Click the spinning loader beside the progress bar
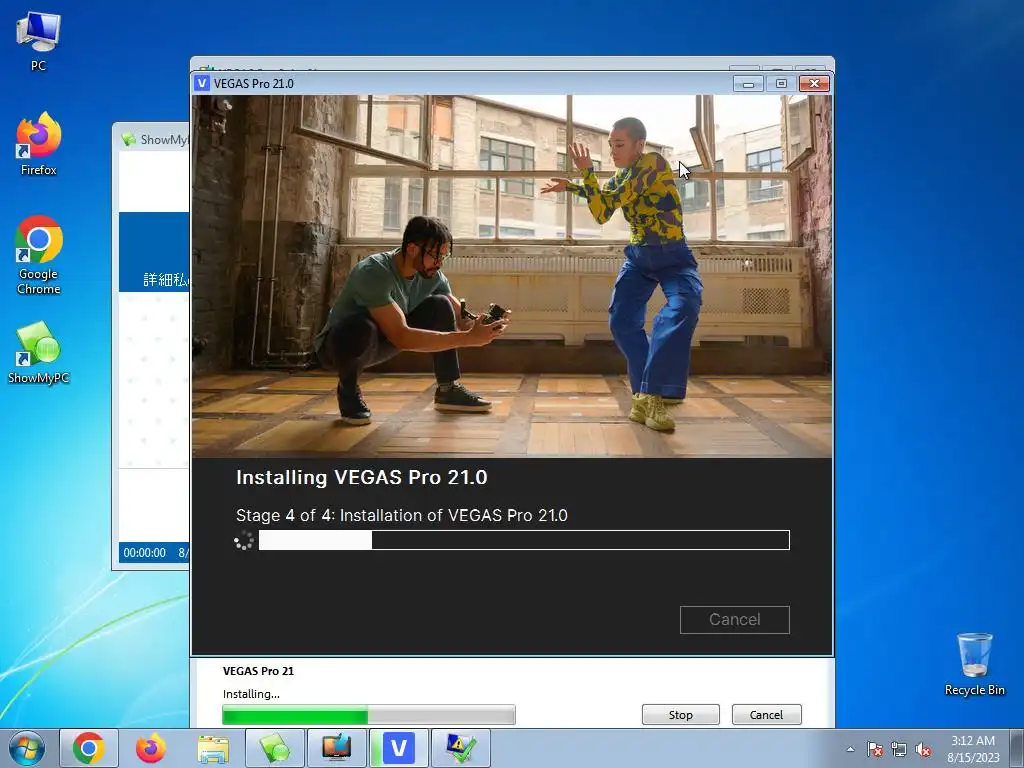The image size is (1024, 768). coord(244,541)
